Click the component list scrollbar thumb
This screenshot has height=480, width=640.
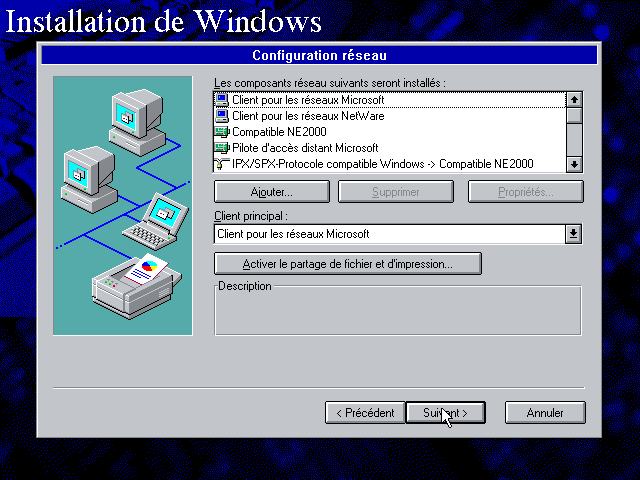point(574,116)
